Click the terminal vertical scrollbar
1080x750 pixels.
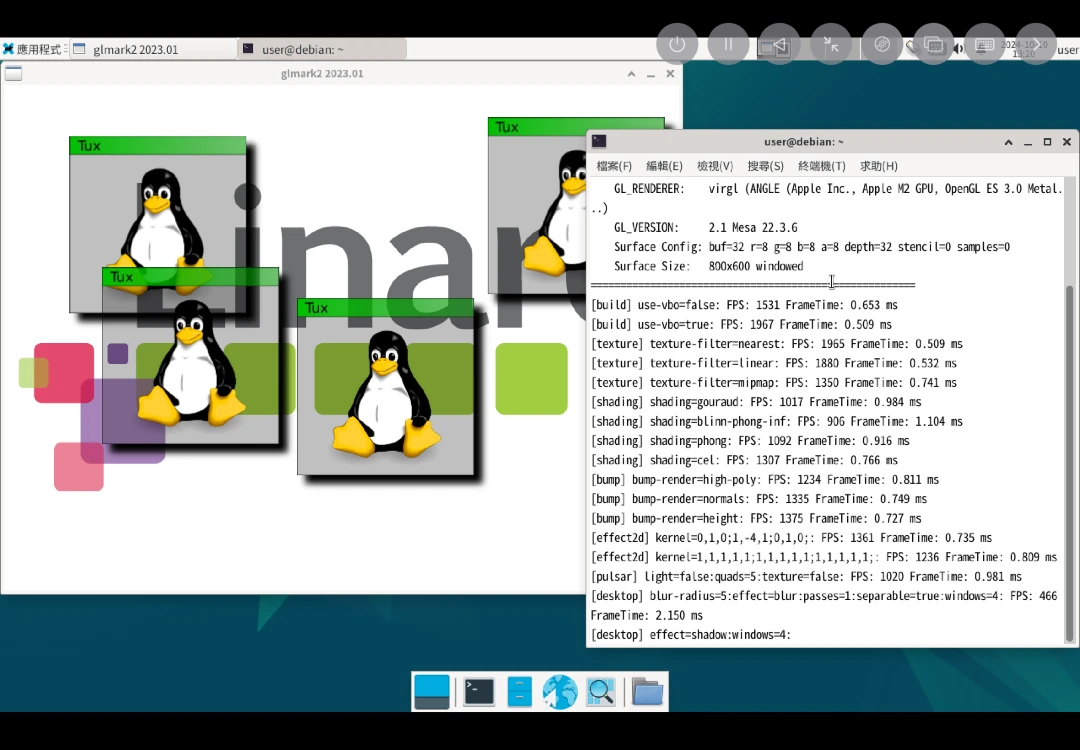[1070, 463]
